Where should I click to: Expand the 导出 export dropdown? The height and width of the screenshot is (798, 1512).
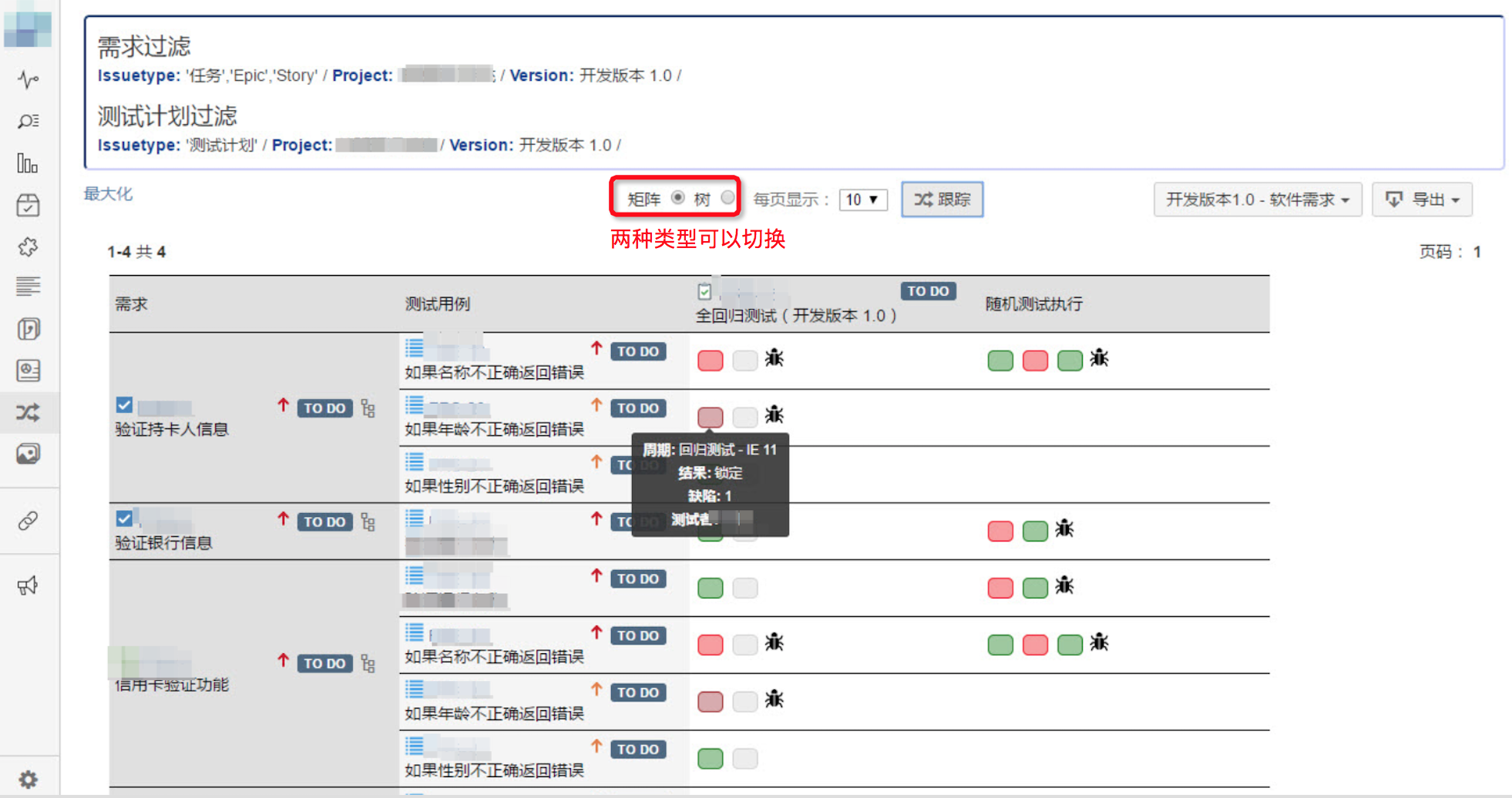(x=1422, y=199)
